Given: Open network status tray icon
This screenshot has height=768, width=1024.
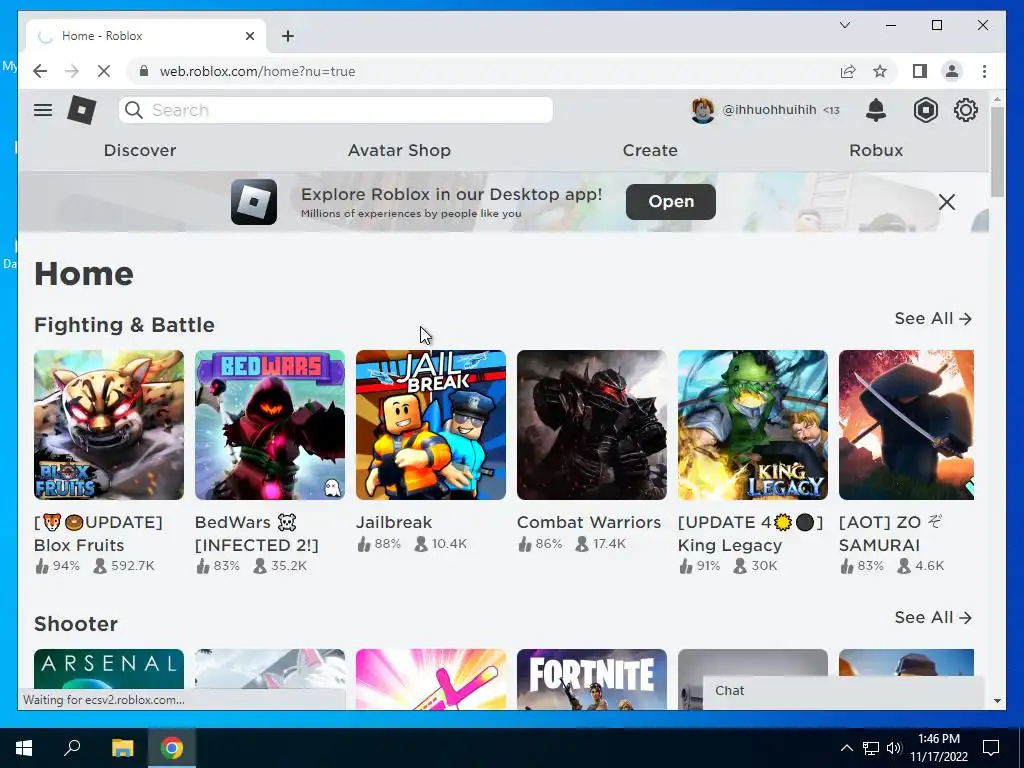Looking at the screenshot, I should click(871, 748).
